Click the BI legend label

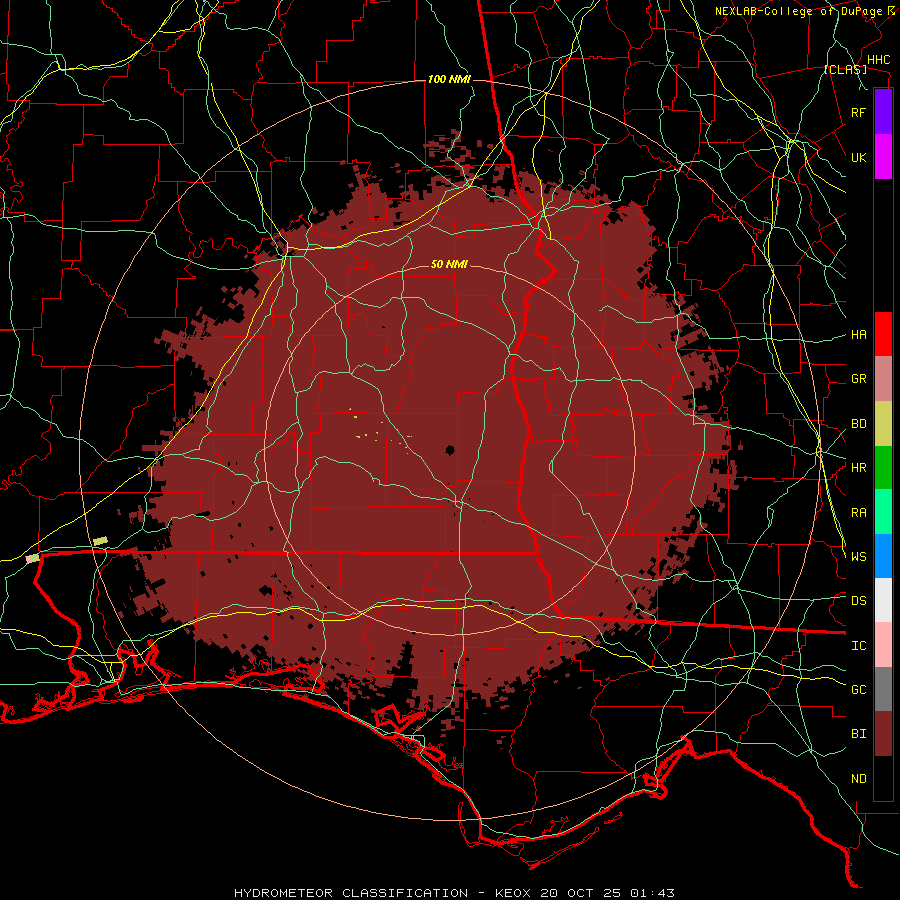coord(858,734)
